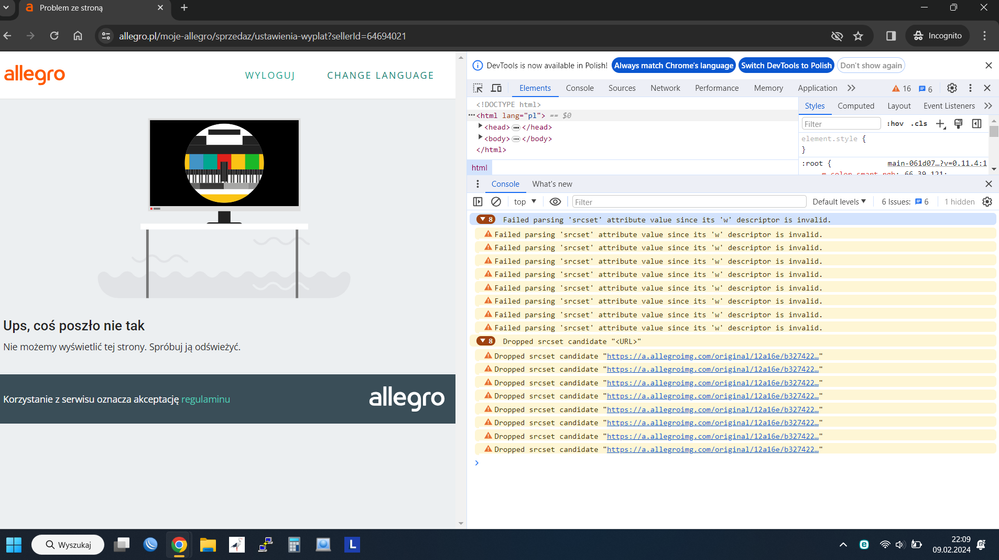Reload the page with refresh icon
Viewport: 999px width, 560px height.
point(54,36)
